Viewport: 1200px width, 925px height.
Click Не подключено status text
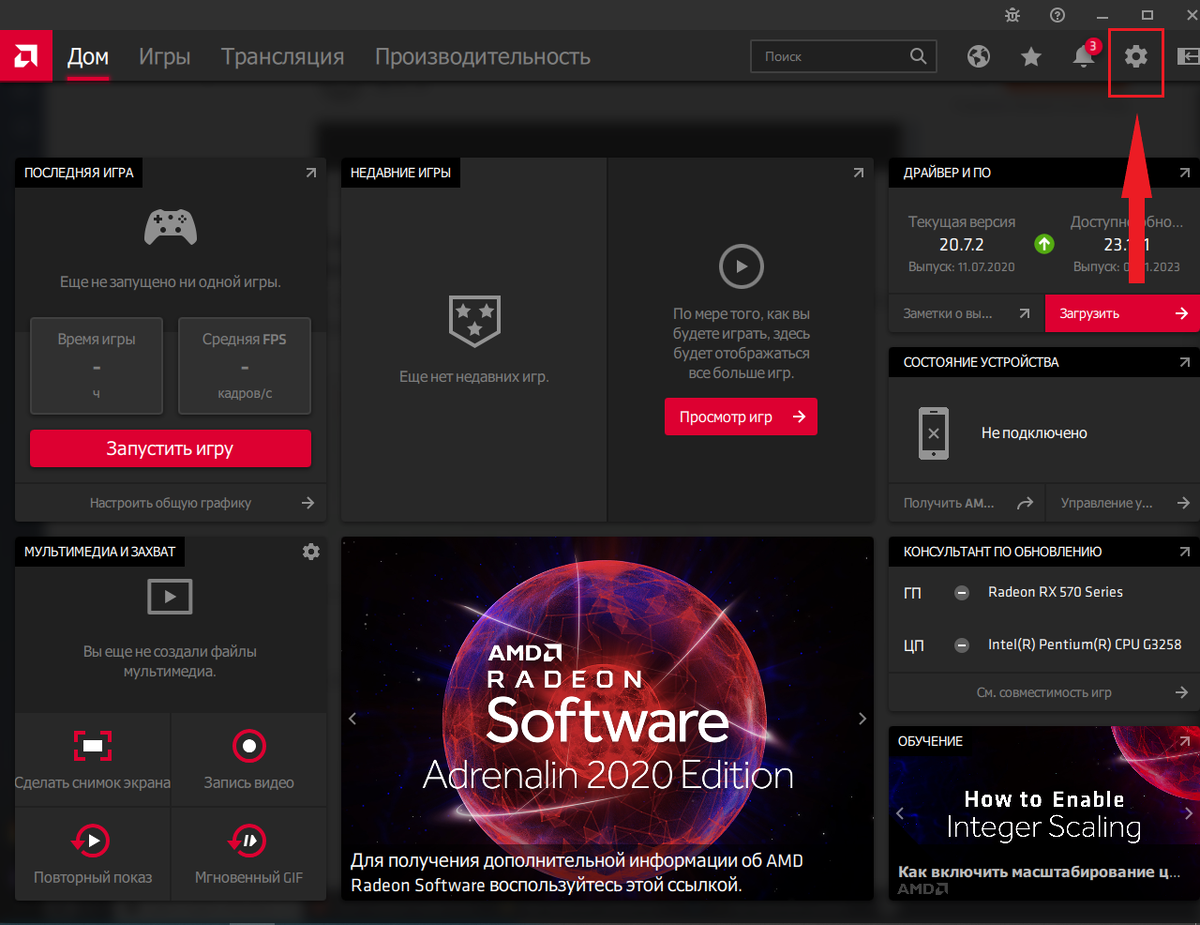1034,433
